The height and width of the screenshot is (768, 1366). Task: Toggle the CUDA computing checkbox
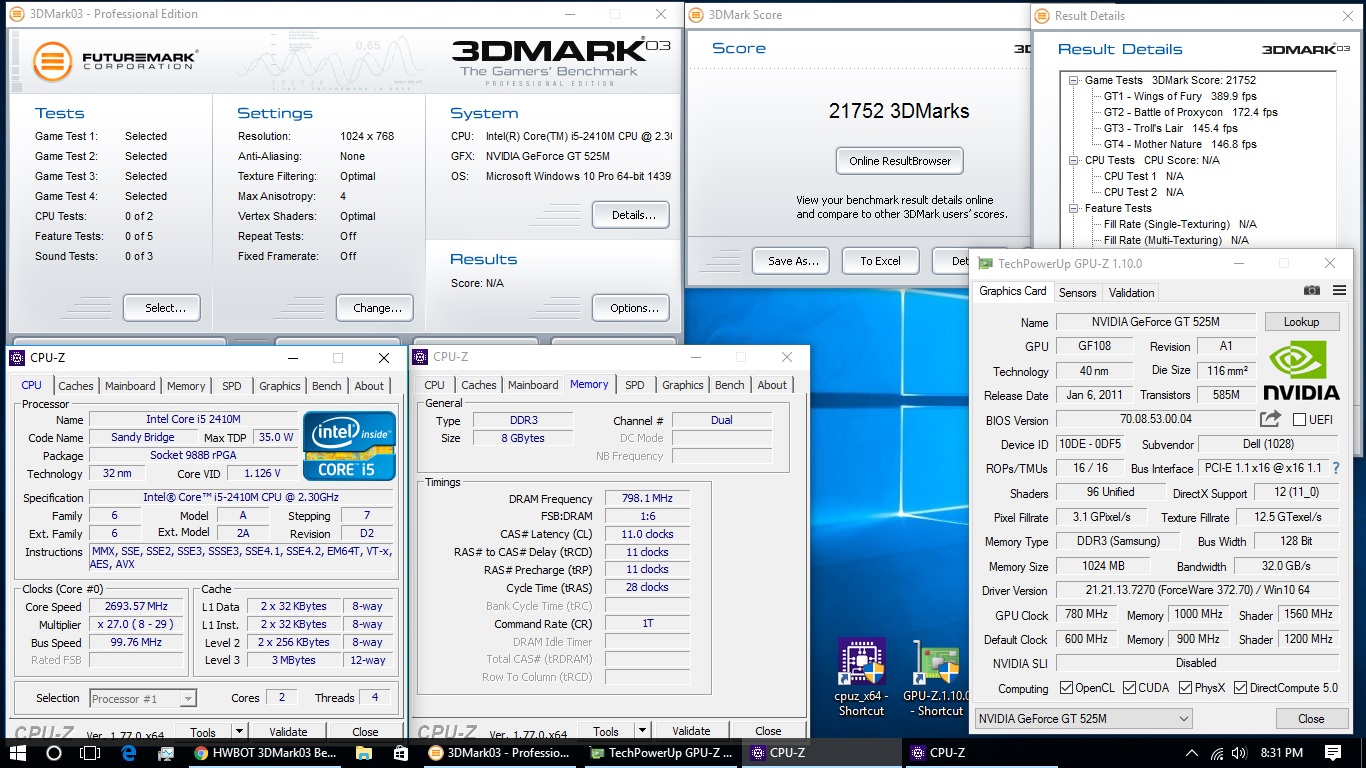[1129, 688]
